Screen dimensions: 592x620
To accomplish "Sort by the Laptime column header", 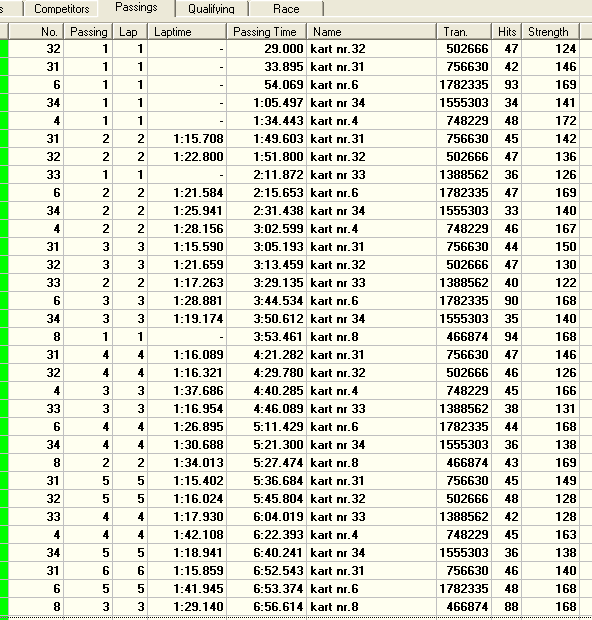I will 187,32.
